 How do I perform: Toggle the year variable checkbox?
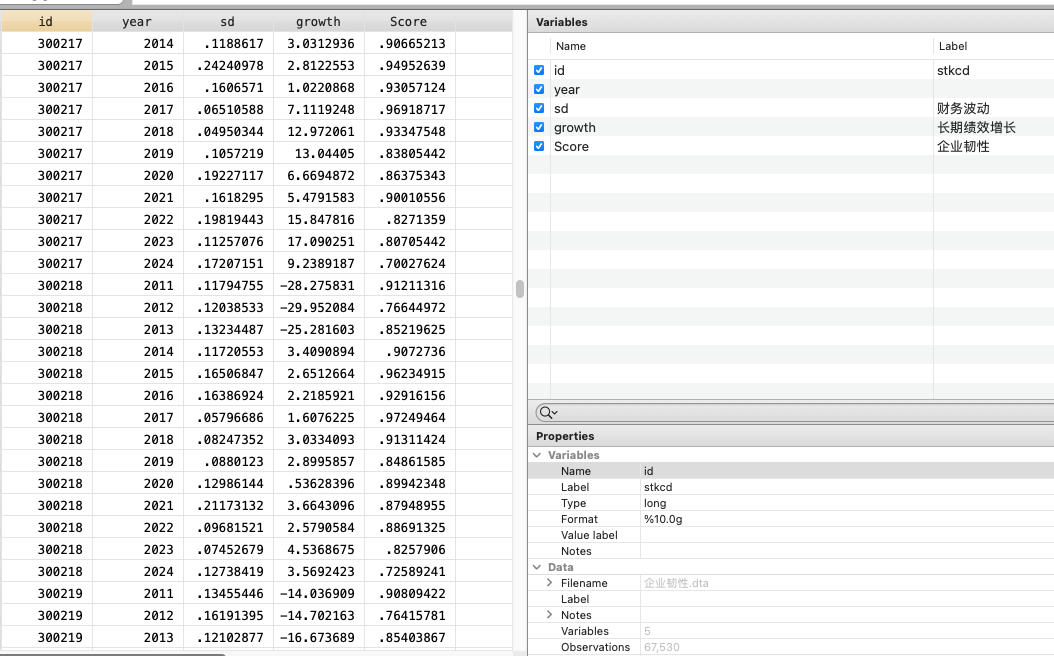pos(539,89)
